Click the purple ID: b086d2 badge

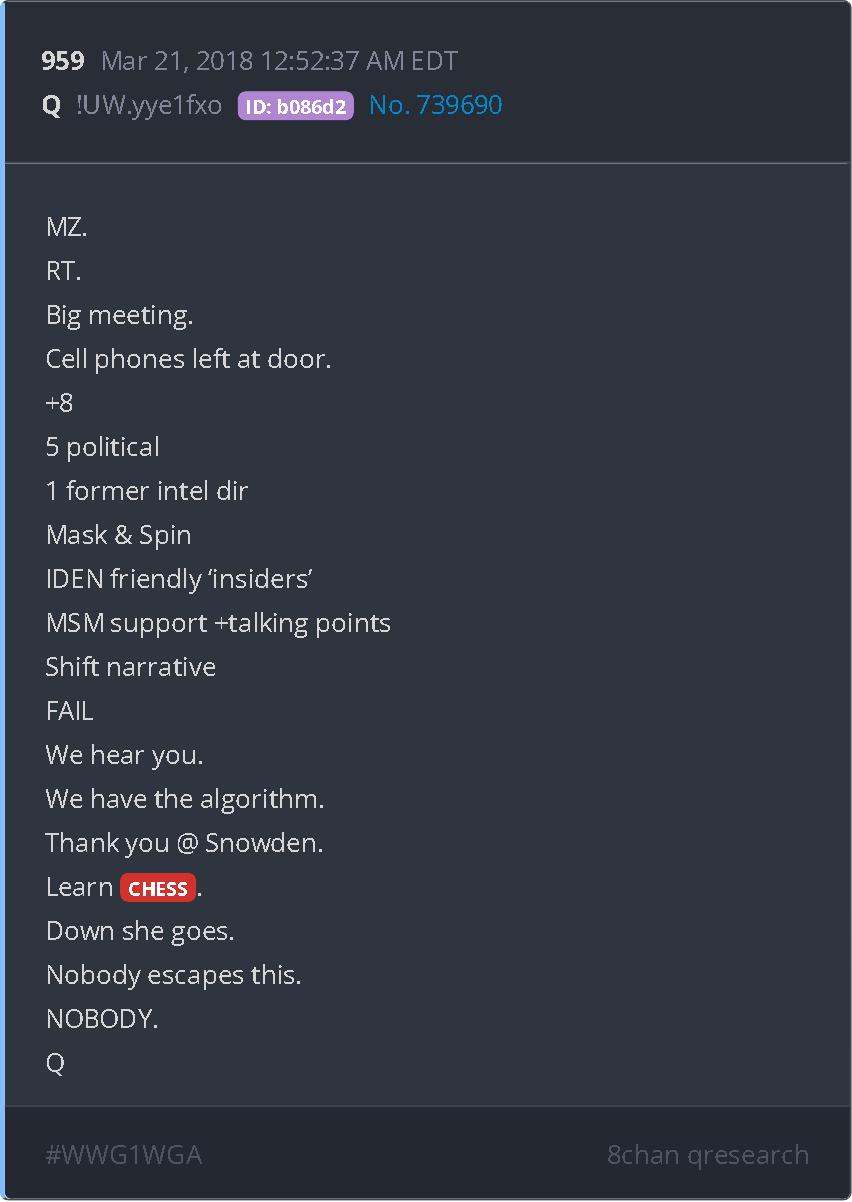(295, 106)
